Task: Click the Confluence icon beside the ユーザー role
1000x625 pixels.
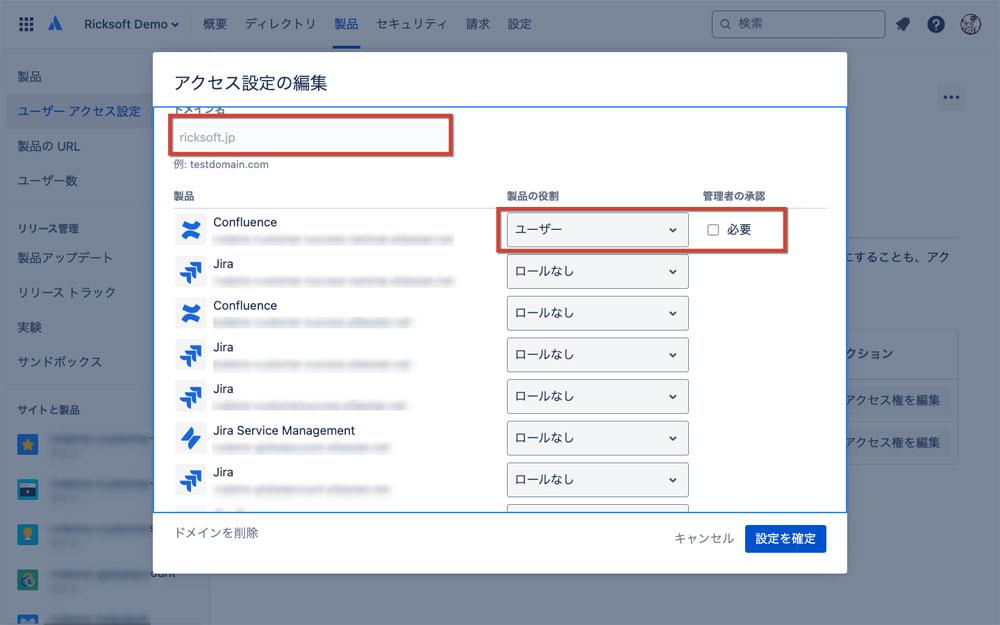Action: 191,230
